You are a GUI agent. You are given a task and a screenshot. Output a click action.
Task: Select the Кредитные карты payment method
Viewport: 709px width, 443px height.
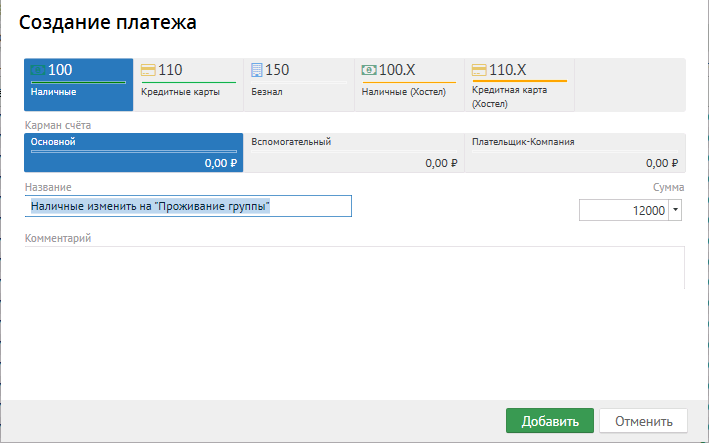click(189, 85)
